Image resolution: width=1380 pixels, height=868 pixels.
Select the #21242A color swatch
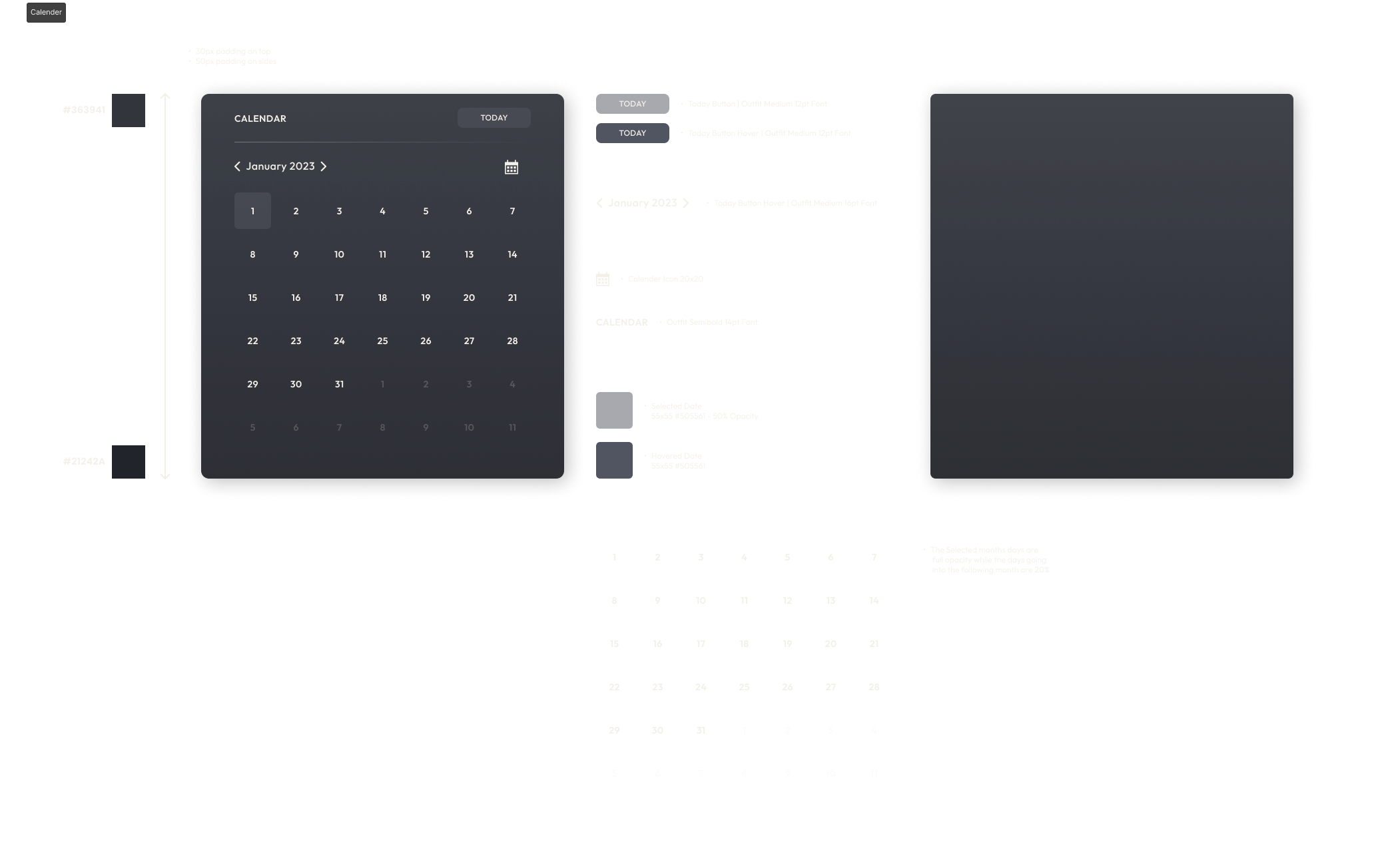coord(128,461)
